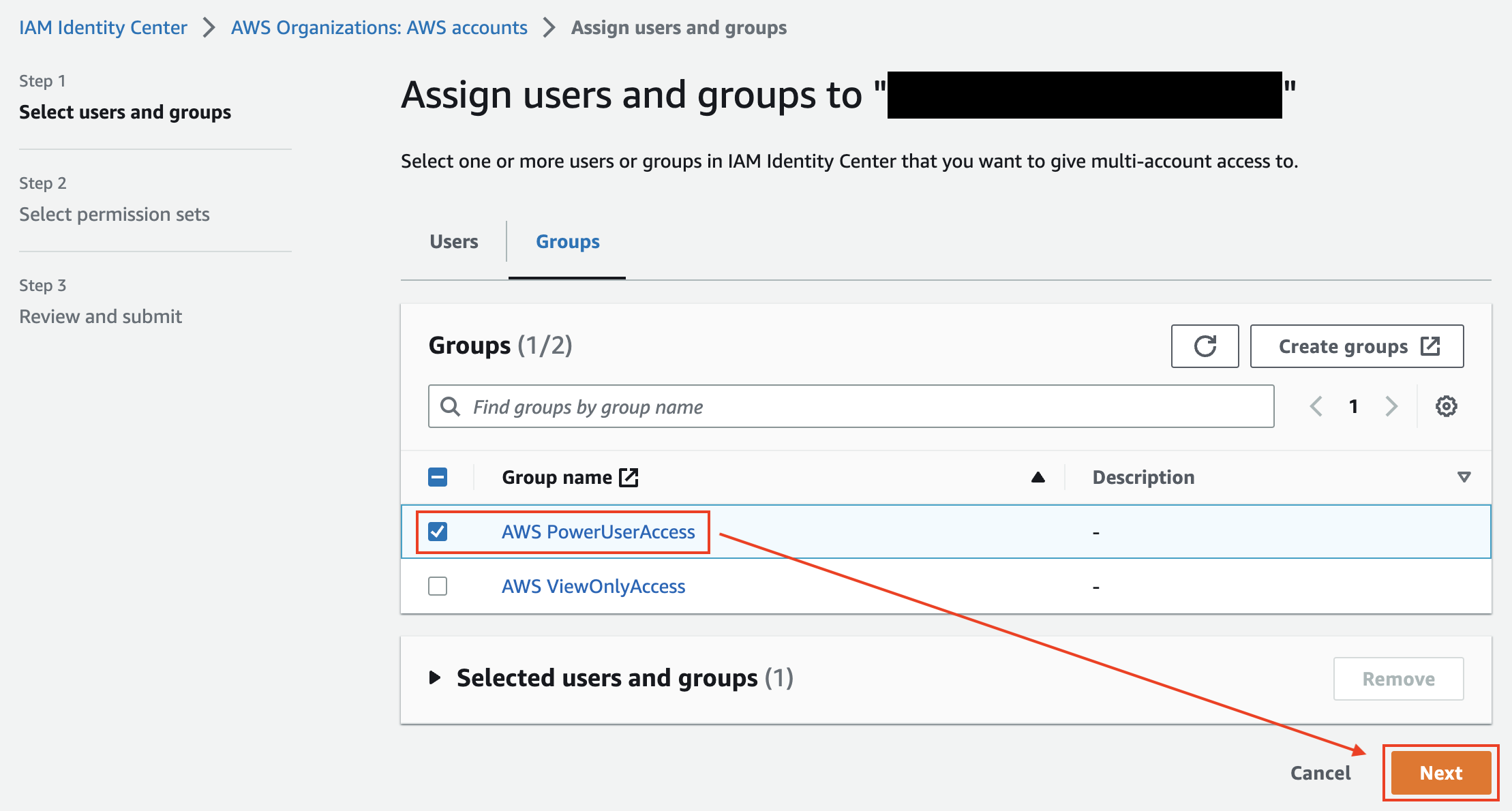This screenshot has width=1512, height=811.
Task: Open IAM Identity Center breadcrumb
Action: click(103, 27)
